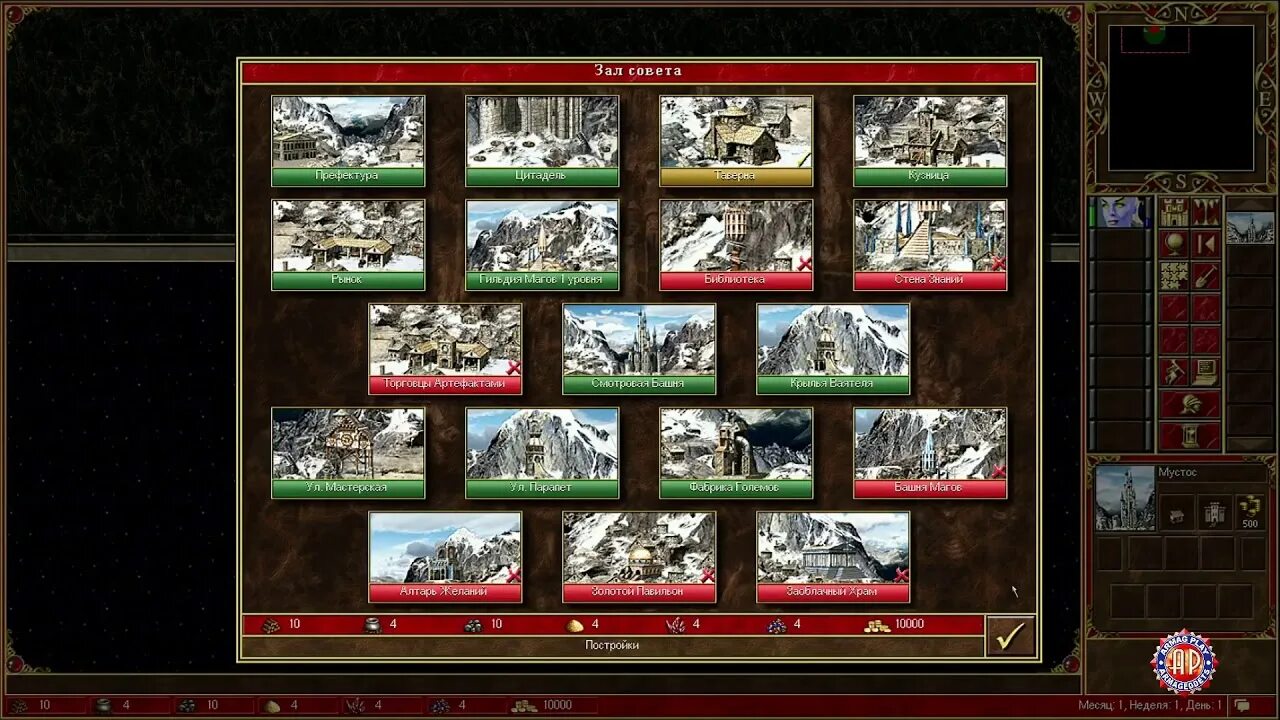Viewport: 1280px width, 720px height.
Task: End turn with the hourglass button
Action: pos(1190,436)
